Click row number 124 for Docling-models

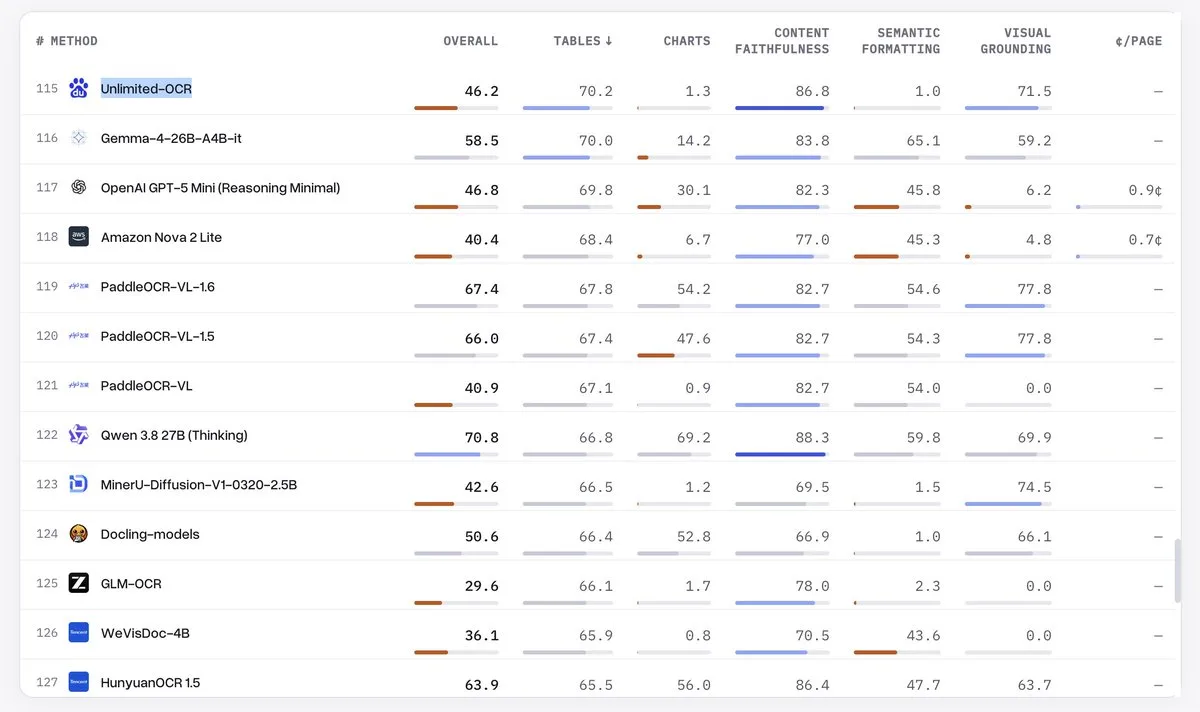coord(47,534)
